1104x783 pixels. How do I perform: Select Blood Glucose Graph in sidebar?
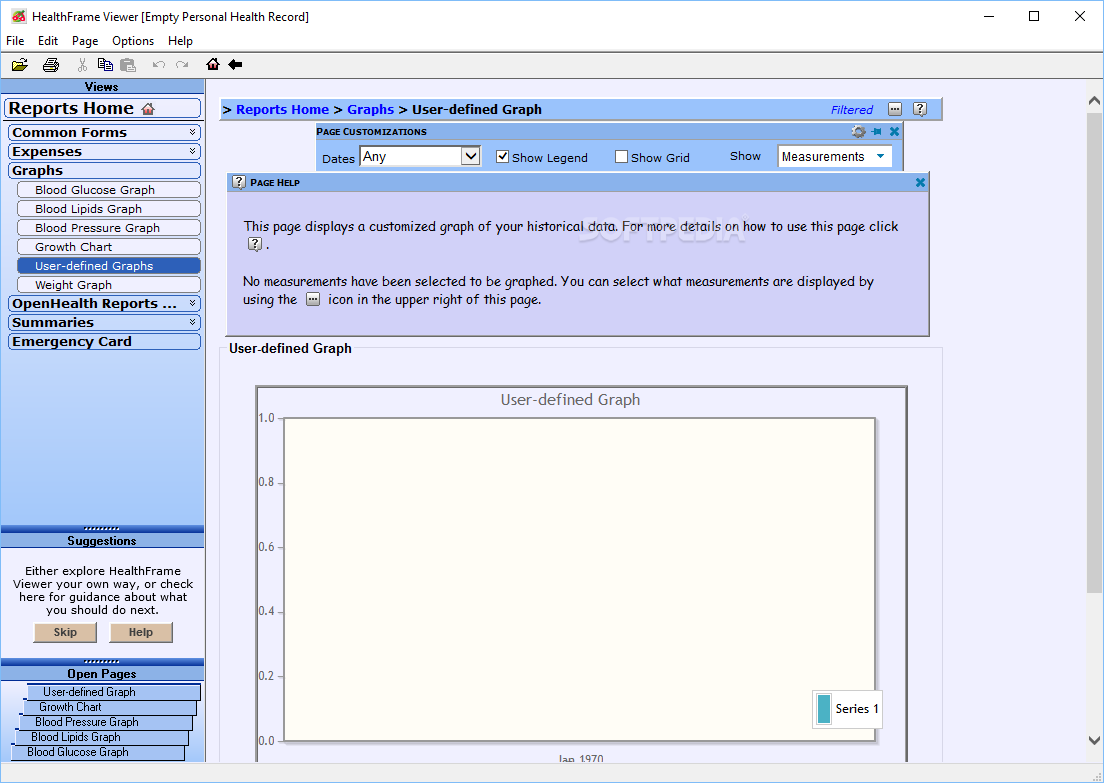(108, 190)
